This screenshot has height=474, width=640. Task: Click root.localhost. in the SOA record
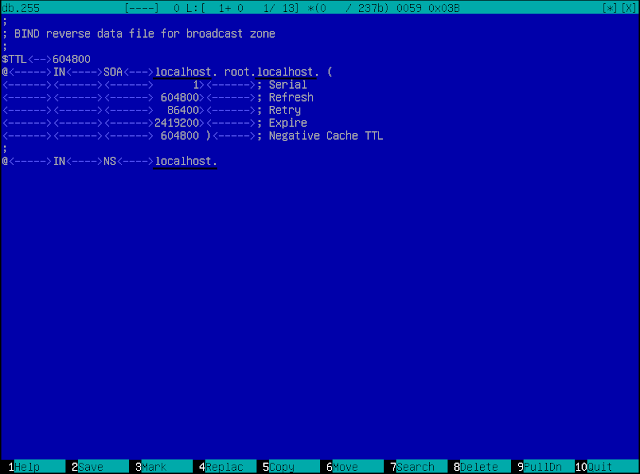click(x=271, y=72)
